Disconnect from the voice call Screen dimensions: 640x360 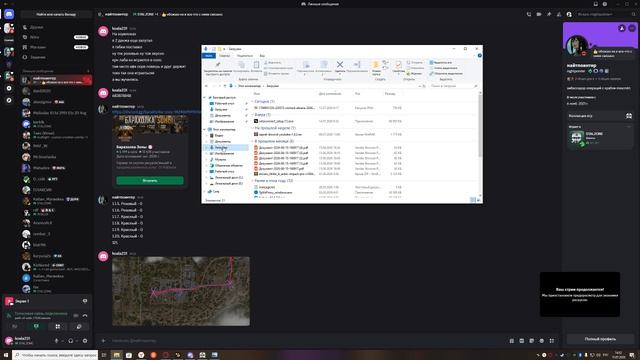85,316
